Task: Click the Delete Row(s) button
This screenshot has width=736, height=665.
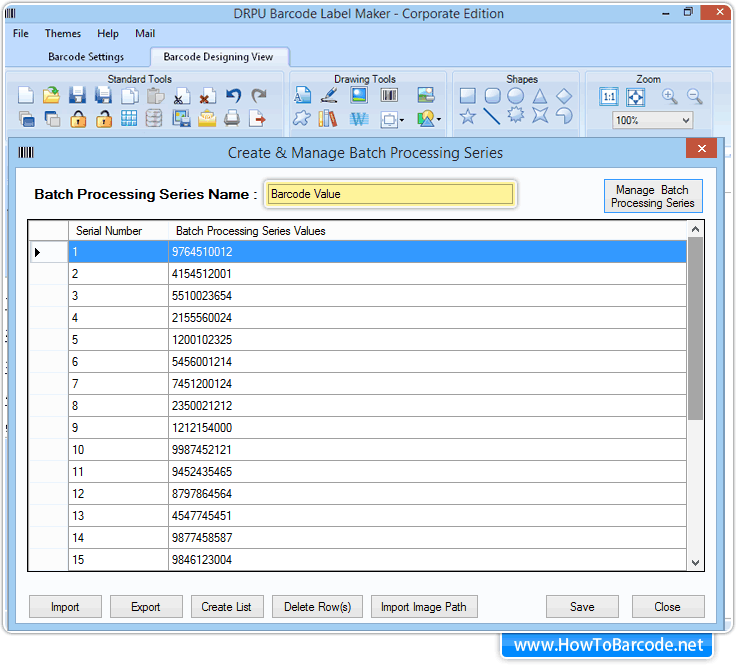Action: 317,607
